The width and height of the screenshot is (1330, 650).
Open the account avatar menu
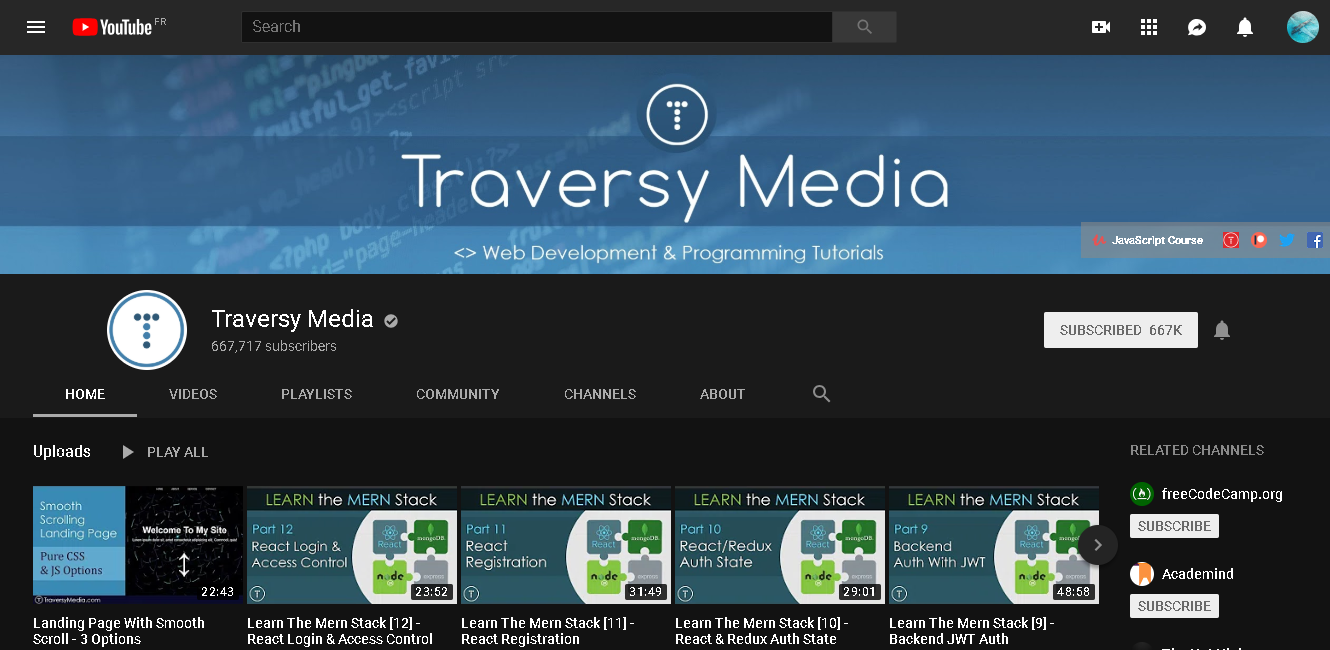tap(1303, 27)
